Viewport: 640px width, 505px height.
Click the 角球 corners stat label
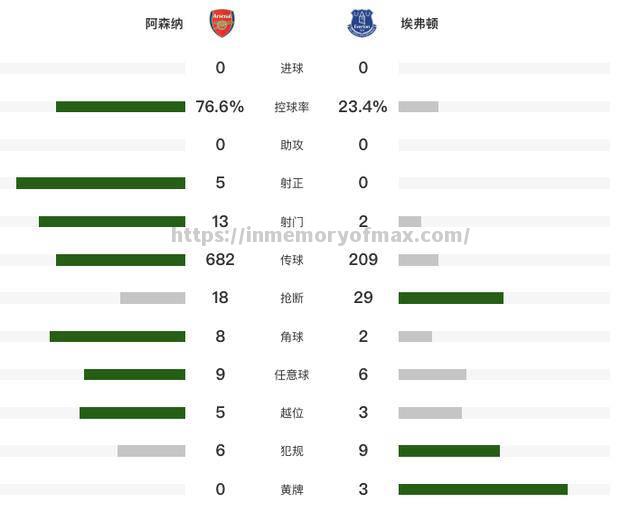click(292, 337)
